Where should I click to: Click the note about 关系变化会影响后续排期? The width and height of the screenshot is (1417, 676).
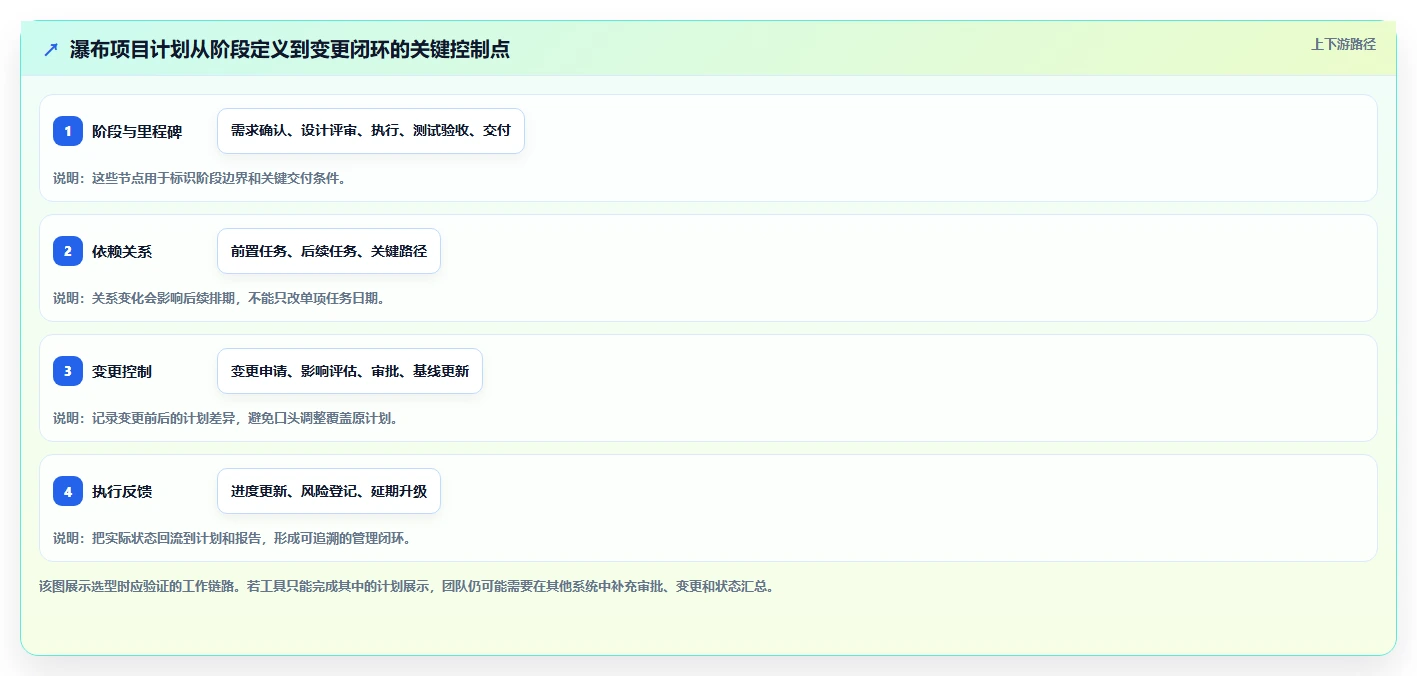pos(219,298)
